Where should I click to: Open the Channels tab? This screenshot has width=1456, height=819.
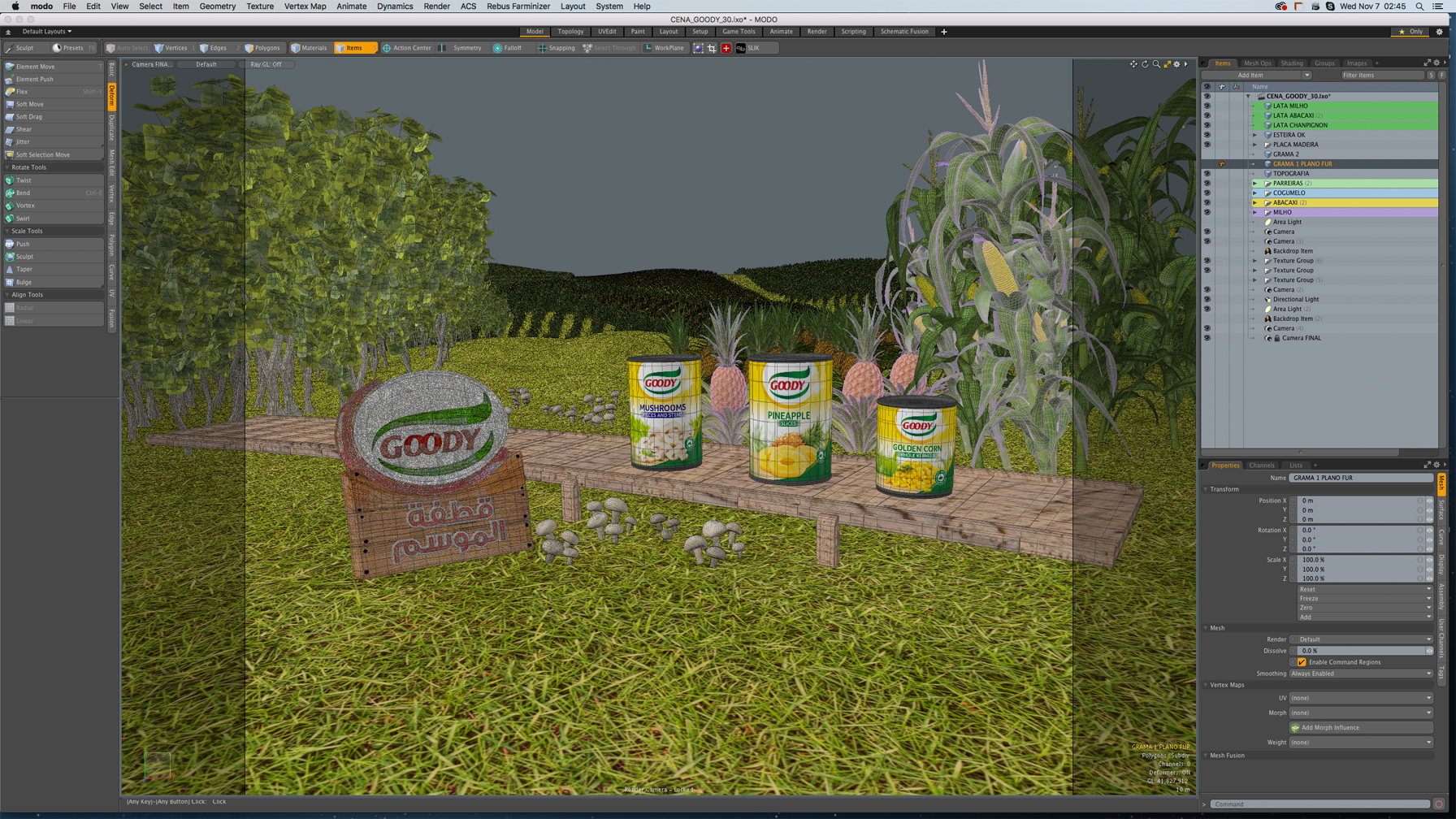tap(1262, 466)
